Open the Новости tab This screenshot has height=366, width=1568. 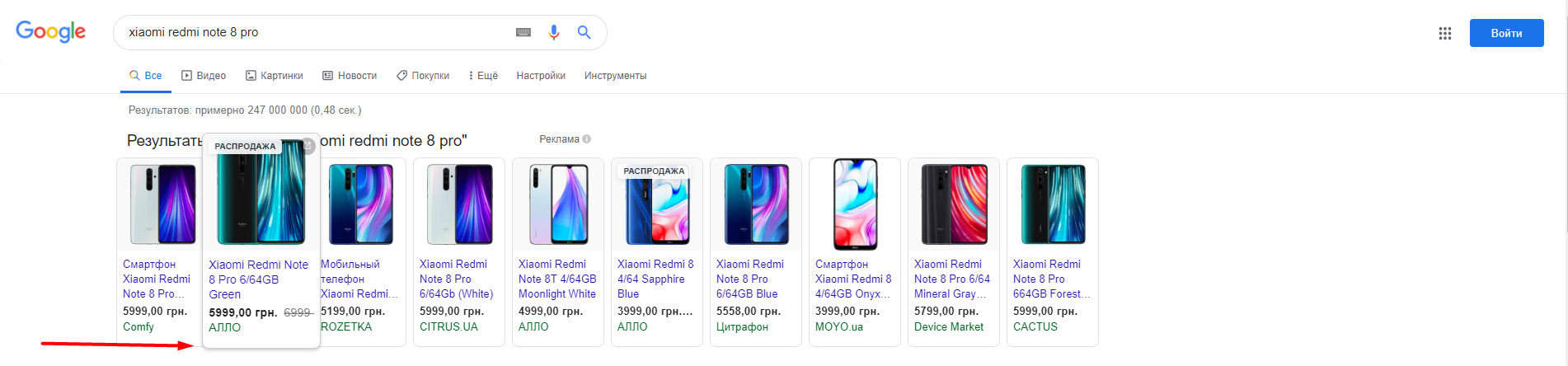point(350,76)
